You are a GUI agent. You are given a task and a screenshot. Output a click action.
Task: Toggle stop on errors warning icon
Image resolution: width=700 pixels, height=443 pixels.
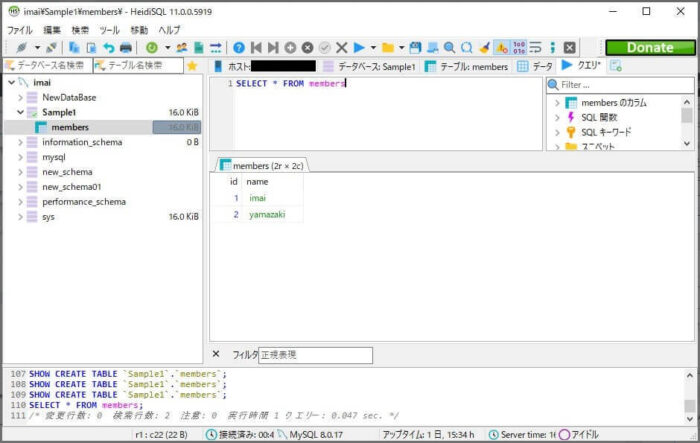[502, 48]
